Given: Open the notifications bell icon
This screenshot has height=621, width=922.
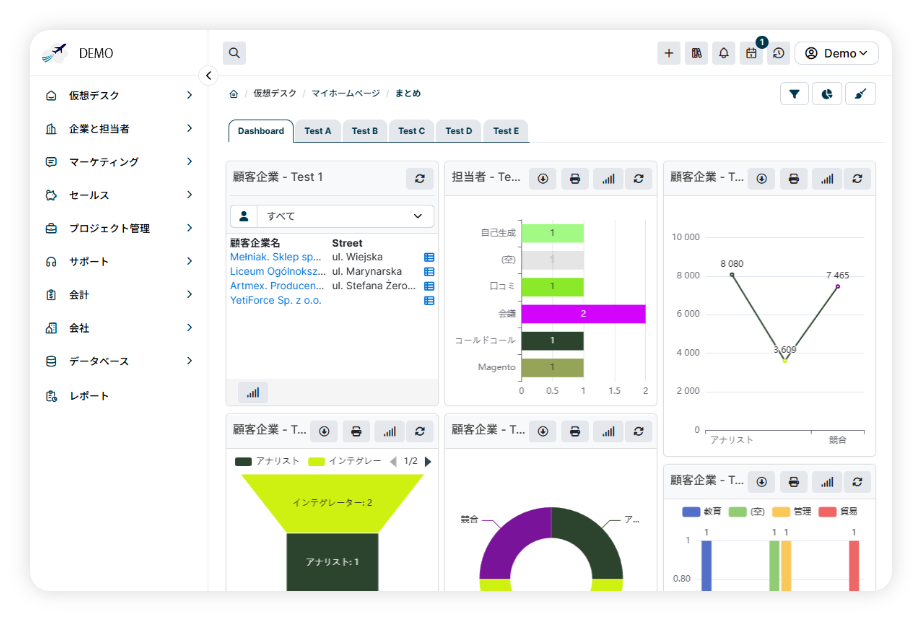Looking at the screenshot, I should (723, 53).
